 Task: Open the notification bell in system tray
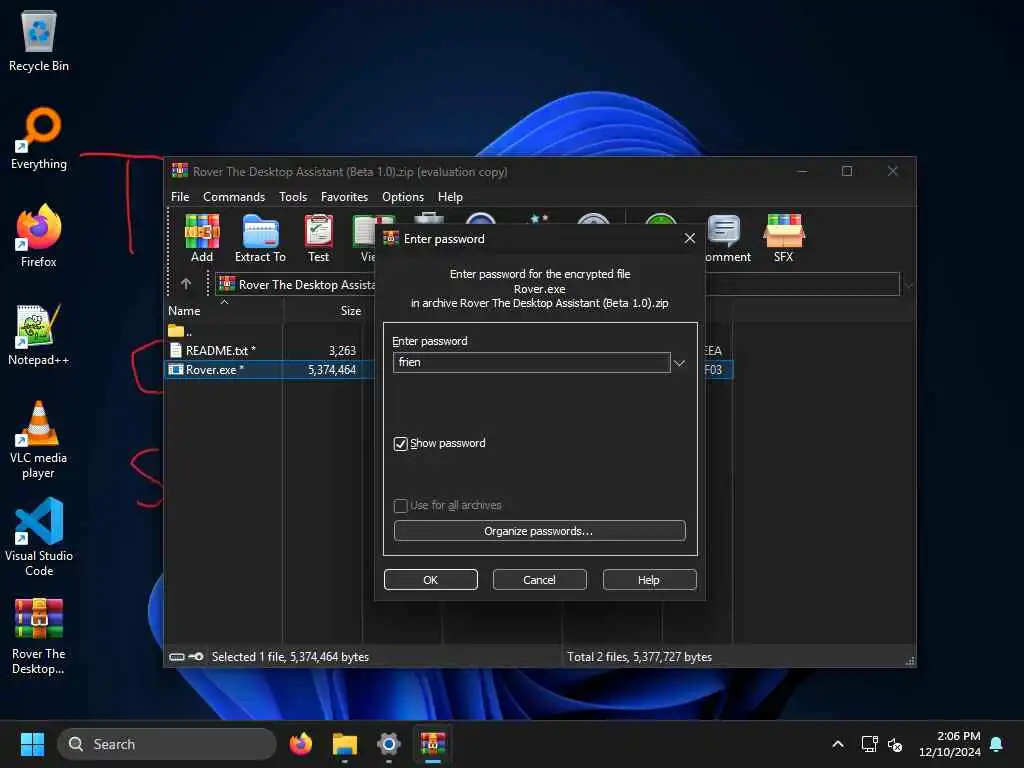[x=997, y=744]
